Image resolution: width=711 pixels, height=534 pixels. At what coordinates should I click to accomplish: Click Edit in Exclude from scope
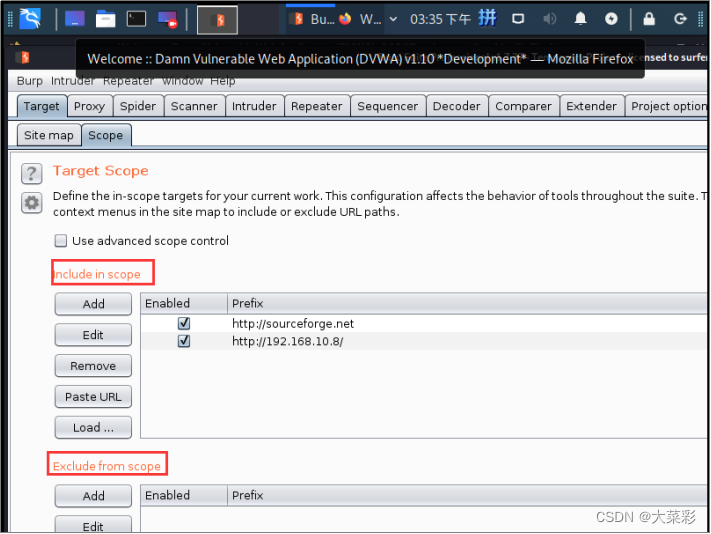tap(93, 525)
